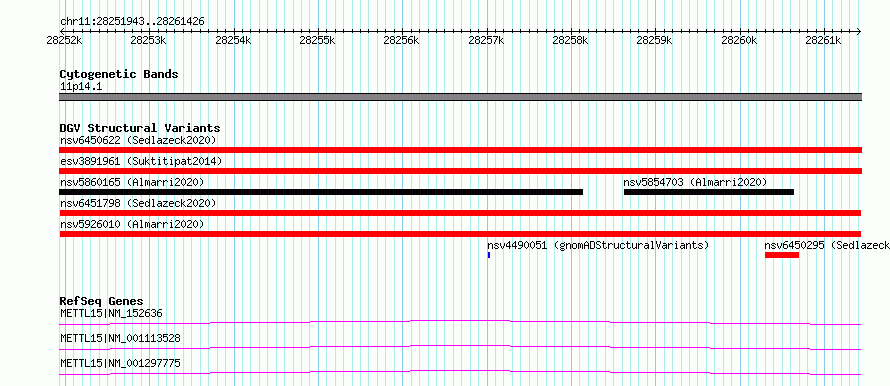
Task: Click the RefSeq Genes track title
Action: [102, 301]
